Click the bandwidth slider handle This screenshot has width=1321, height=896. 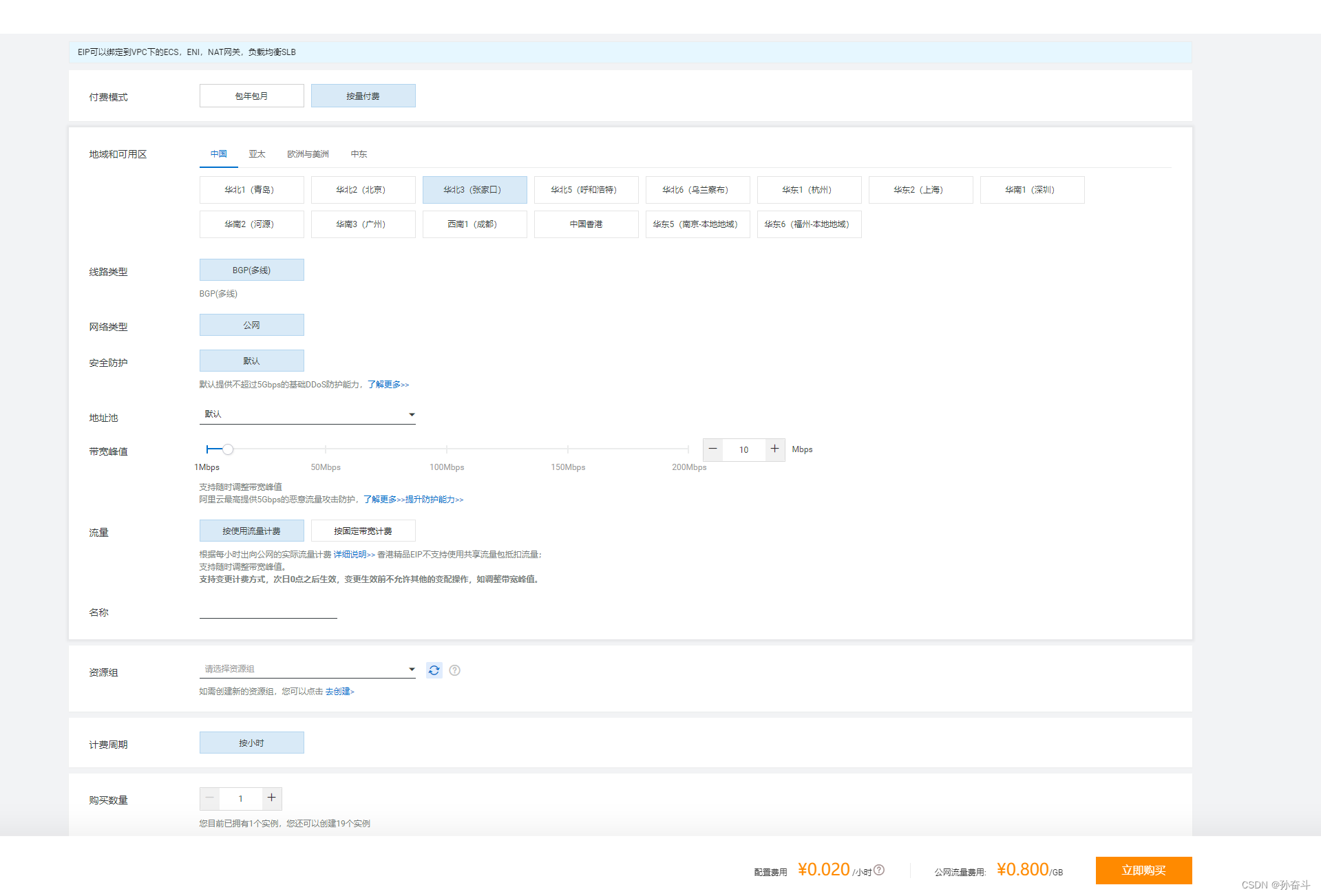228,449
